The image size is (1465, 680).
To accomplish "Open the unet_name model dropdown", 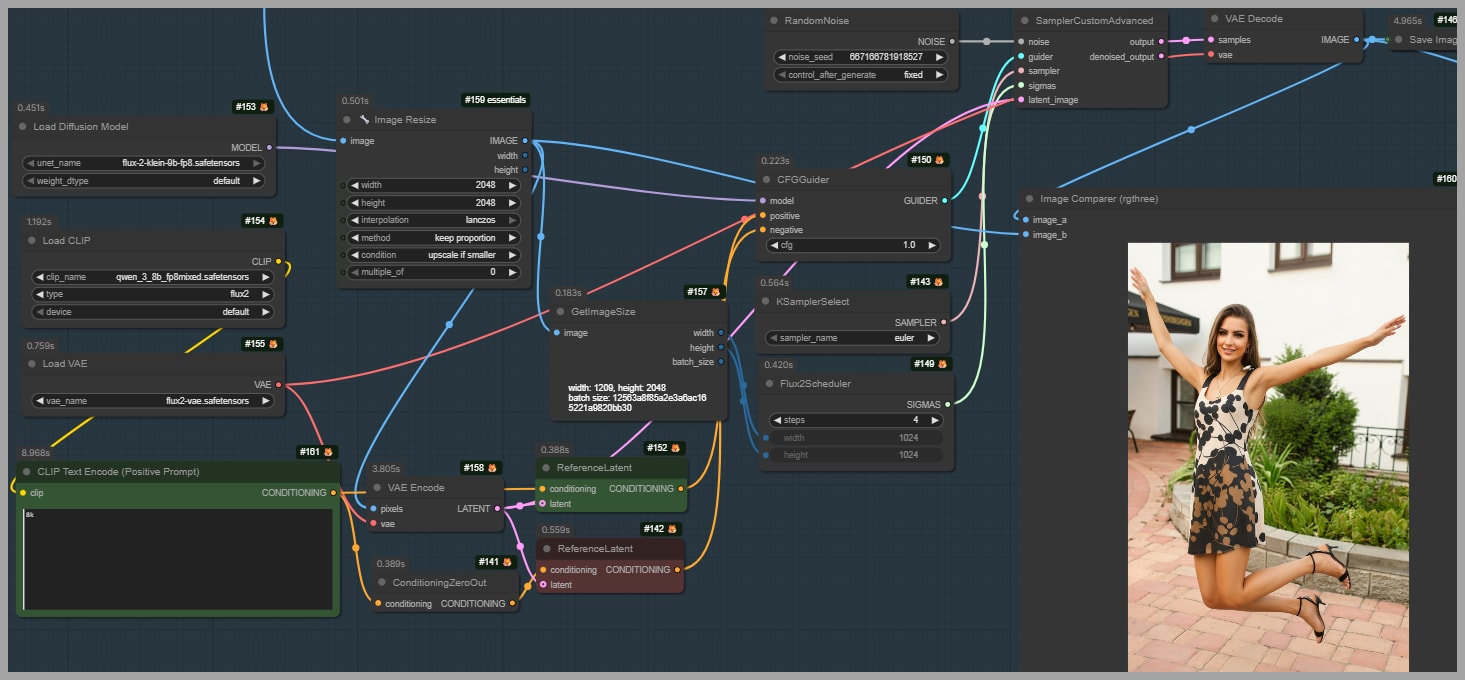I will point(143,163).
